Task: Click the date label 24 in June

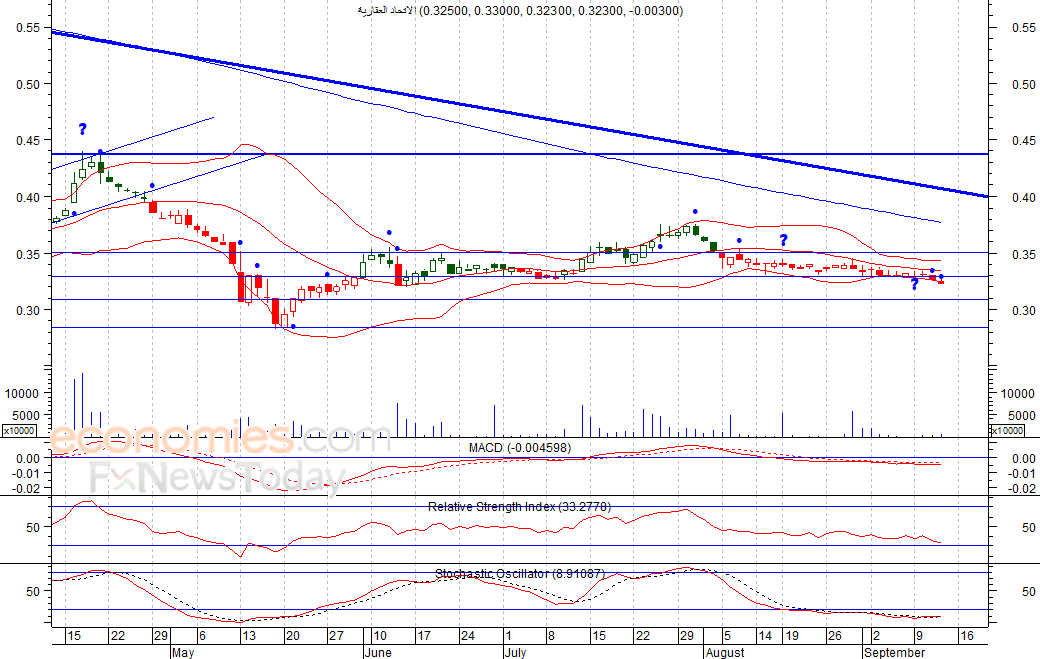Action: pyautogui.click(x=468, y=636)
